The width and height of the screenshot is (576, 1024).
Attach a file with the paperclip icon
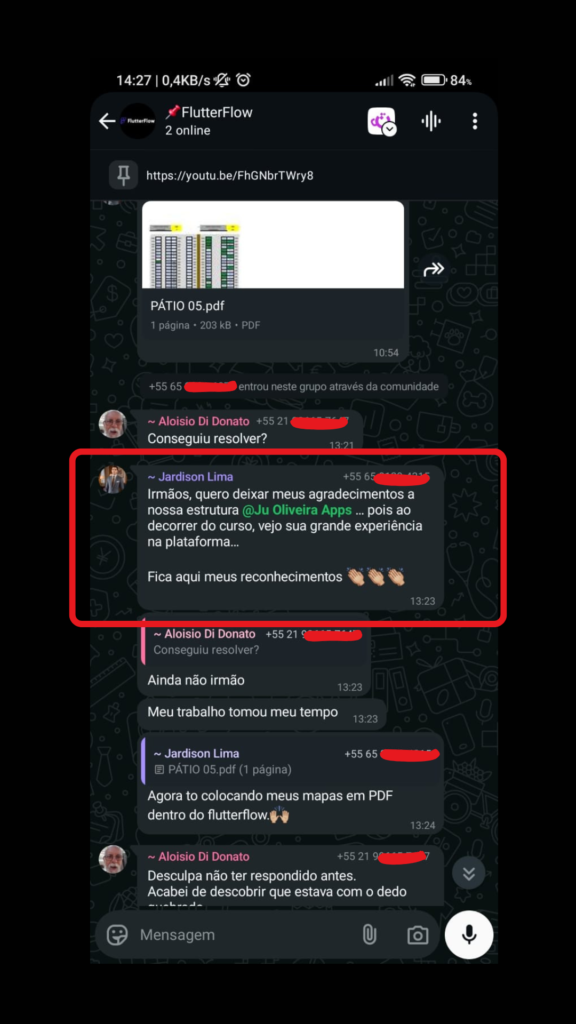[369, 935]
